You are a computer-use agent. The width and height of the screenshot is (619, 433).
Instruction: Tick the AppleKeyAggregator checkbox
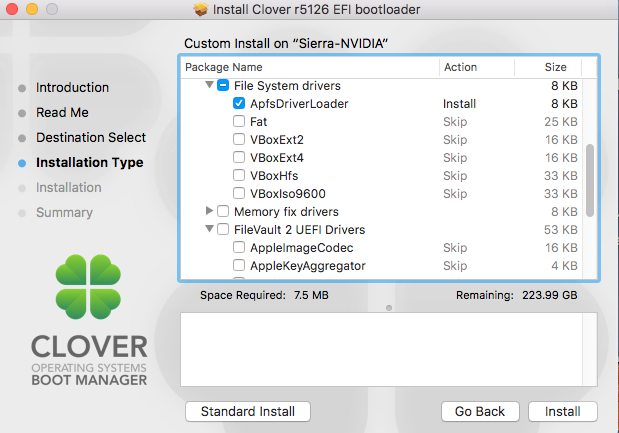239,265
